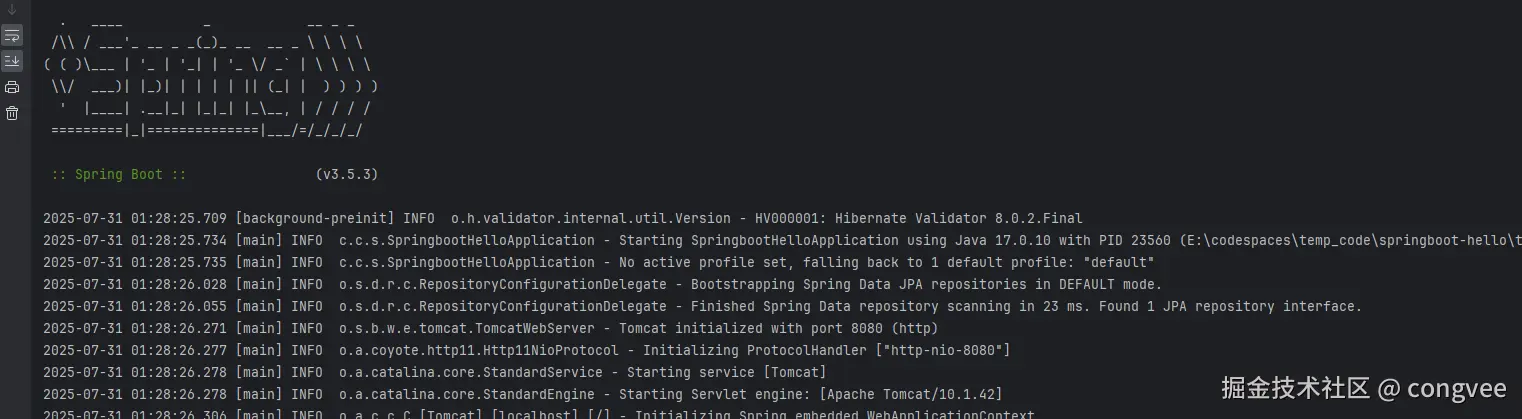Screen dimensions: 1522x419
Task: Click the (v3.5.3) version text
Action: [346, 174]
